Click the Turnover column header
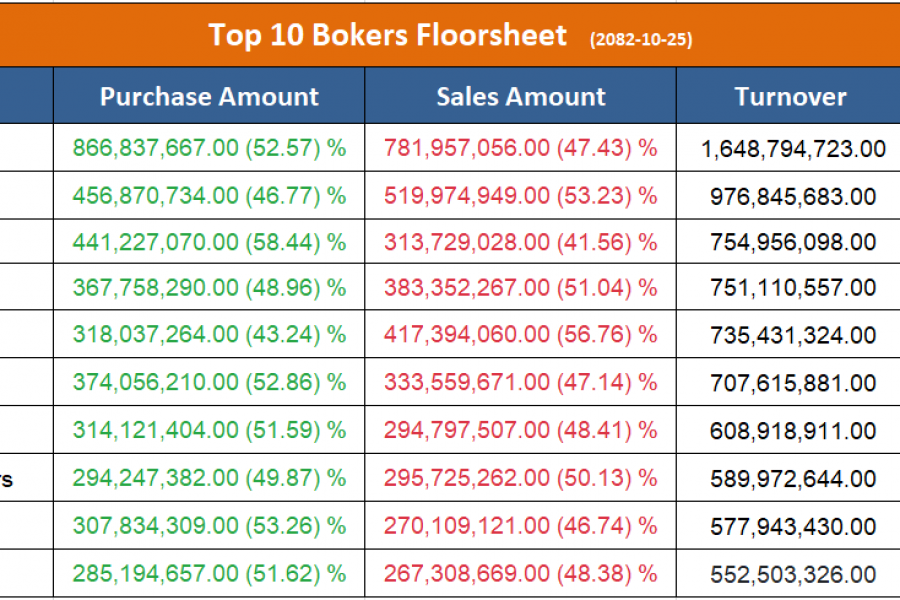 click(790, 97)
